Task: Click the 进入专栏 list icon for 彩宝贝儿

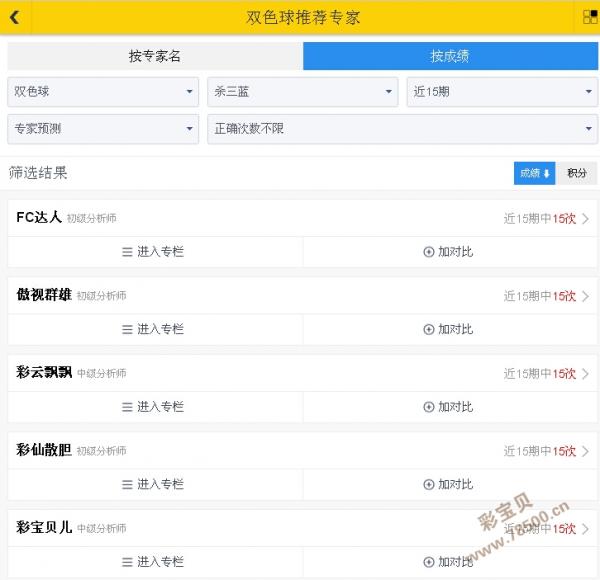Action: [x=127, y=562]
